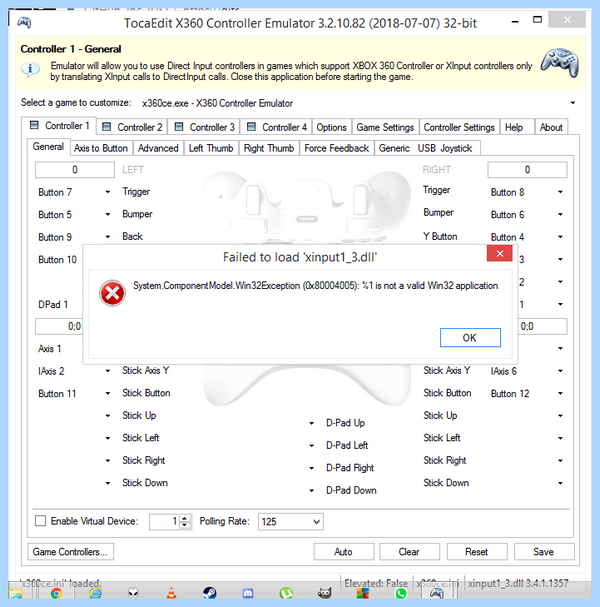
Task: Click the large gamepad image in header
Action: (560, 63)
